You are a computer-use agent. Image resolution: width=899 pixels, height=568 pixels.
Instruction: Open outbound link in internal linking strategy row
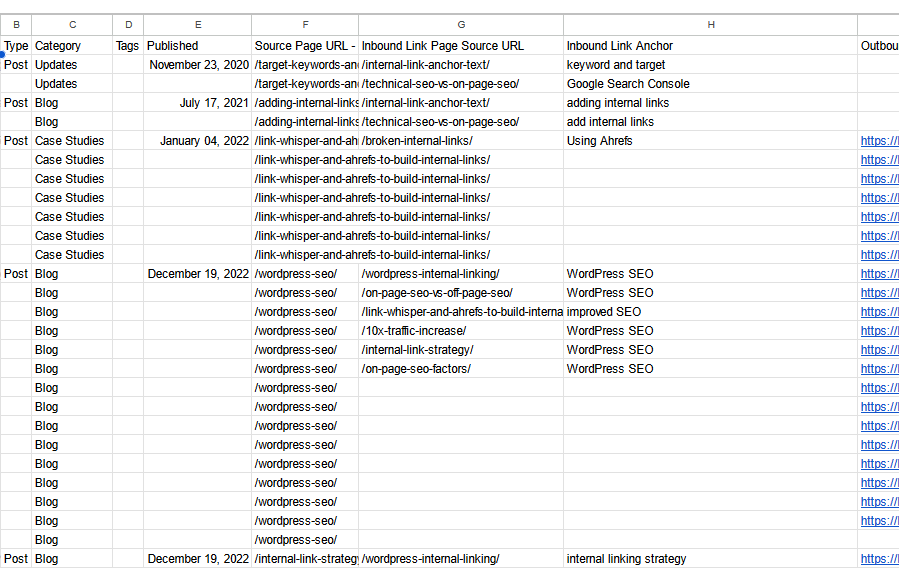point(879,559)
